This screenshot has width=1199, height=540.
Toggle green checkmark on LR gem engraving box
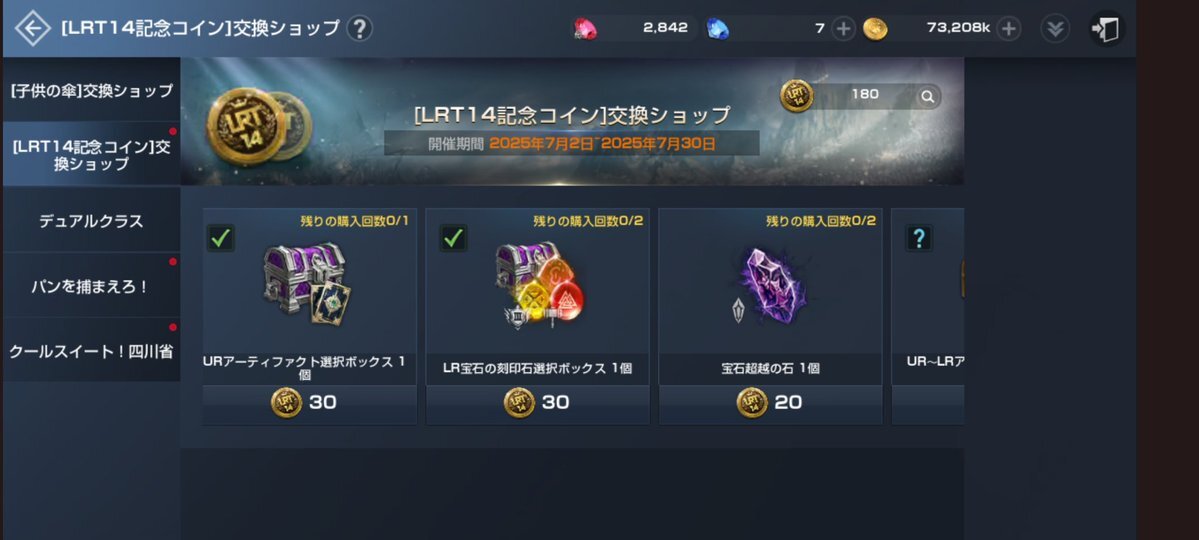(453, 239)
